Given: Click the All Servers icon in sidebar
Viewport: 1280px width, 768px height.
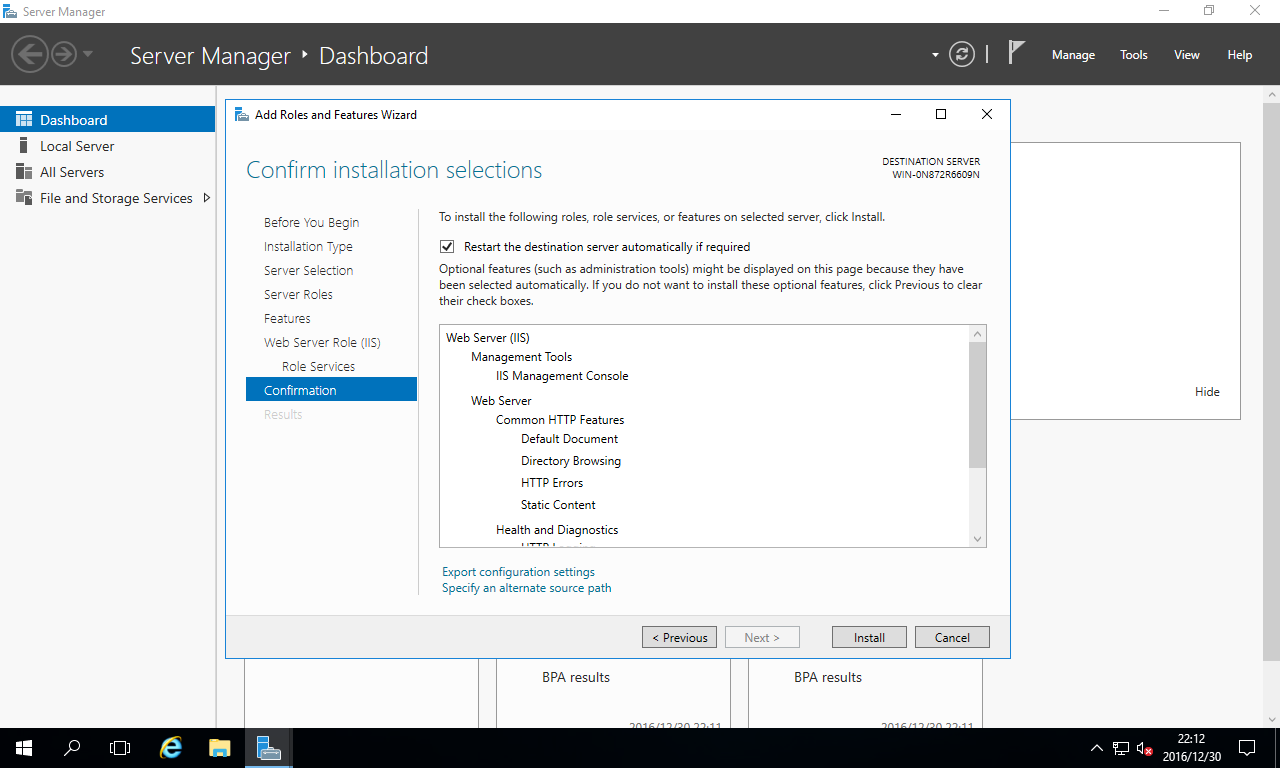Looking at the screenshot, I should tap(23, 172).
